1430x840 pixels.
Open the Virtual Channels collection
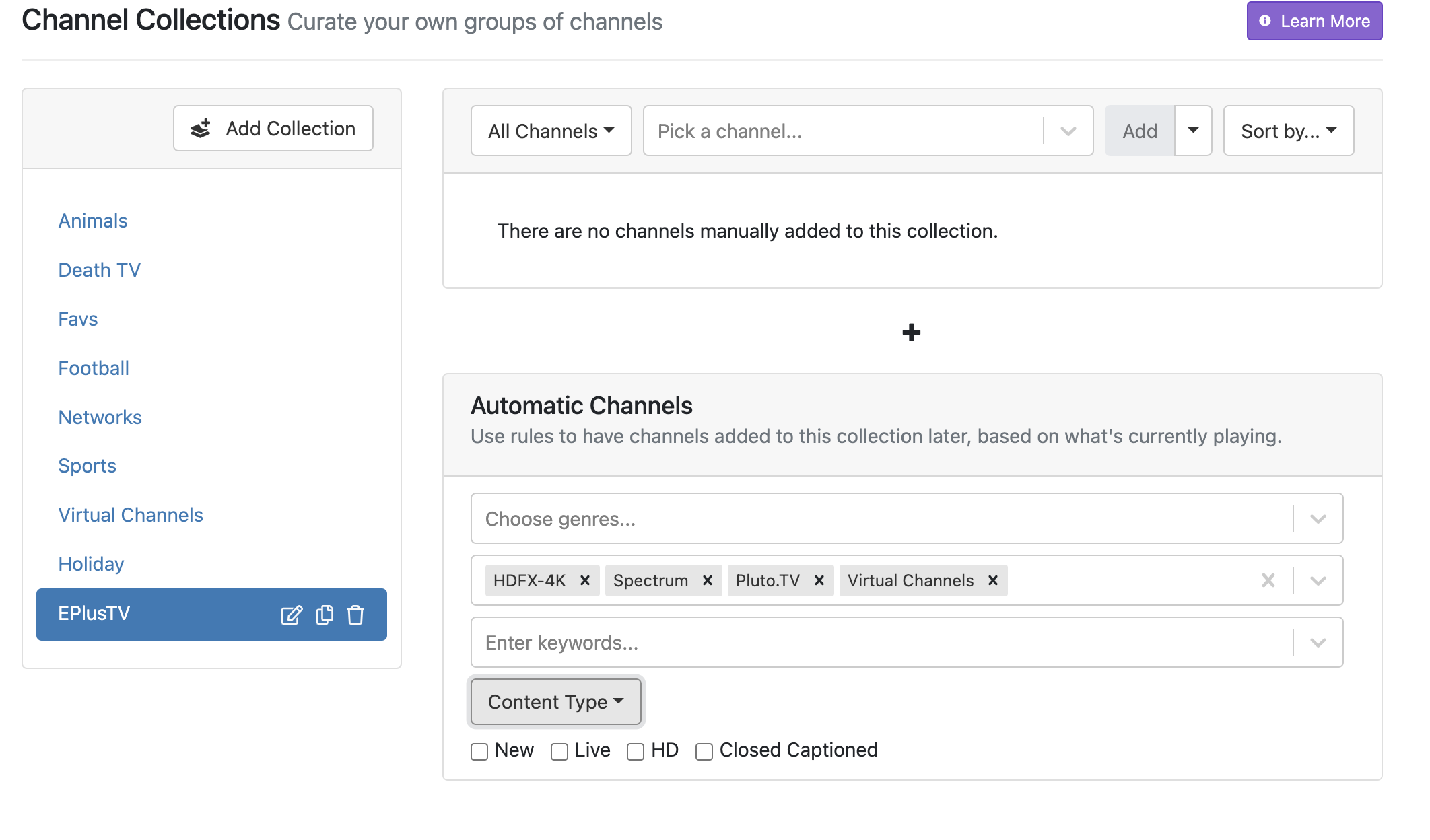coord(131,515)
